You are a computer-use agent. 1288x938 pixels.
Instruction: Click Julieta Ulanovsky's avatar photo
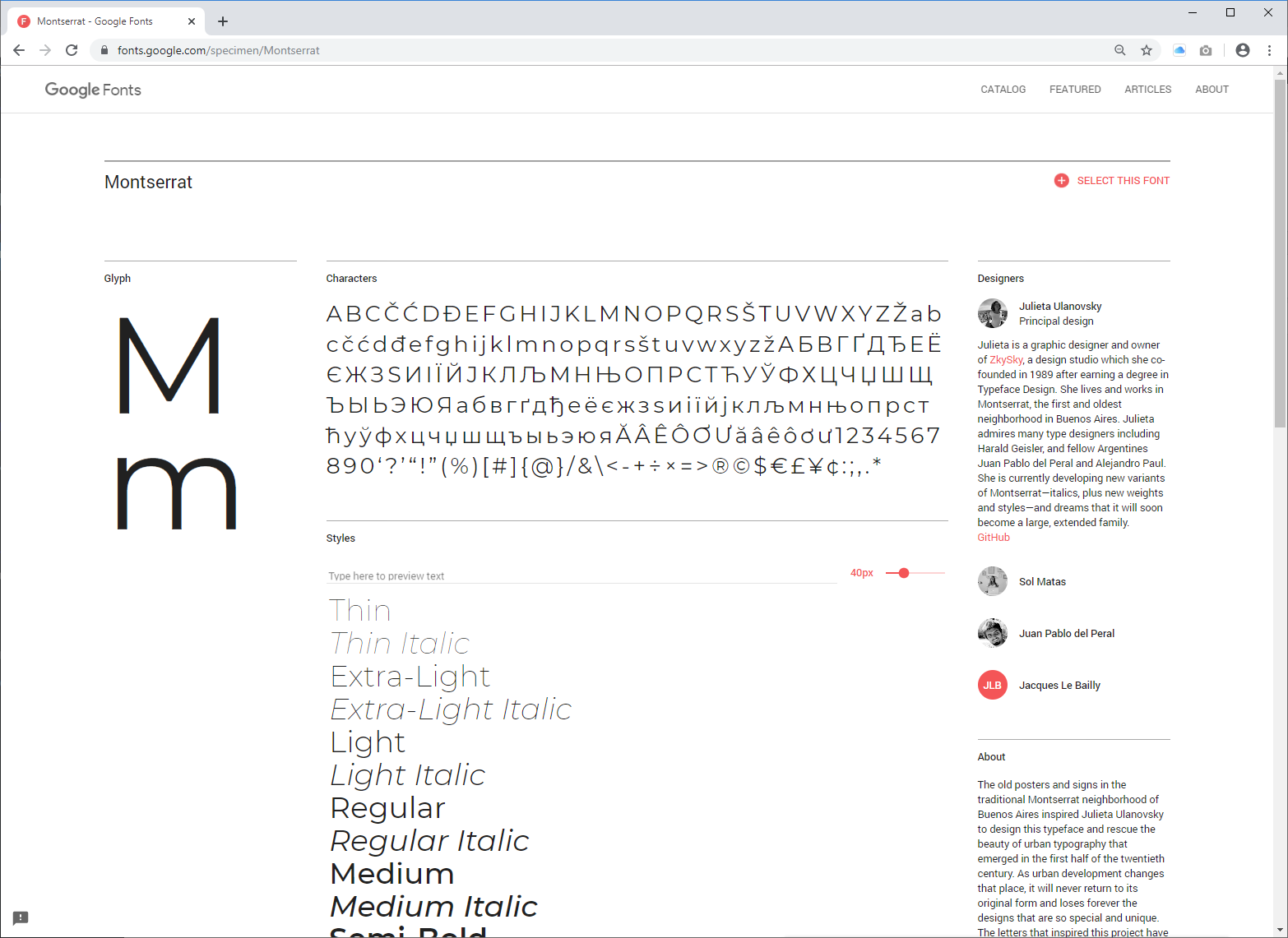click(993, 313)
